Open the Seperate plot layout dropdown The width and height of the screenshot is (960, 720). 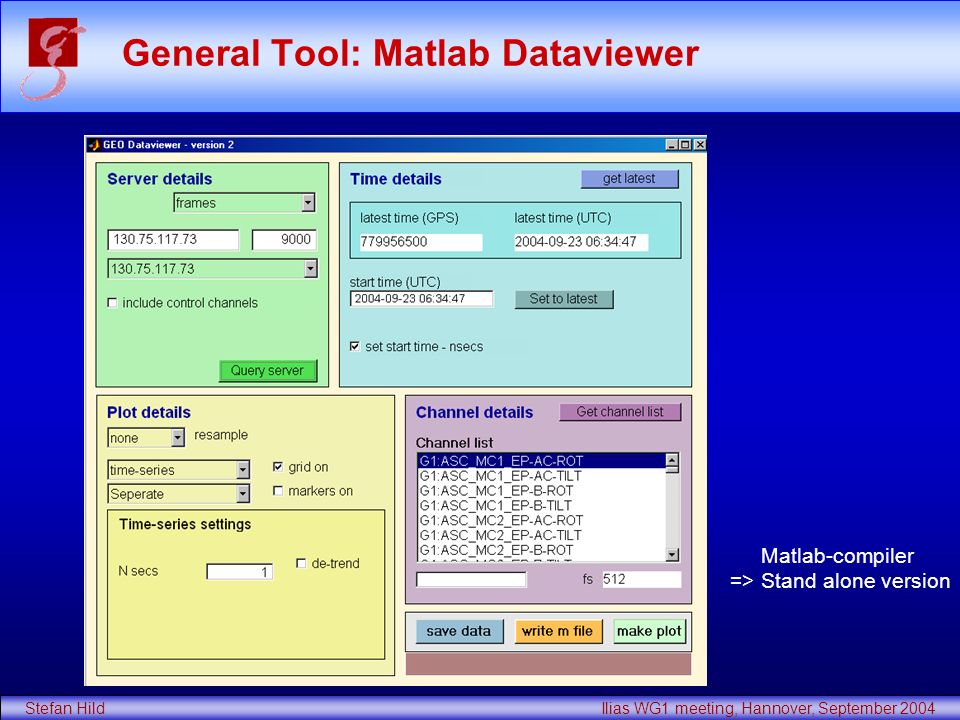pos(179,493)
